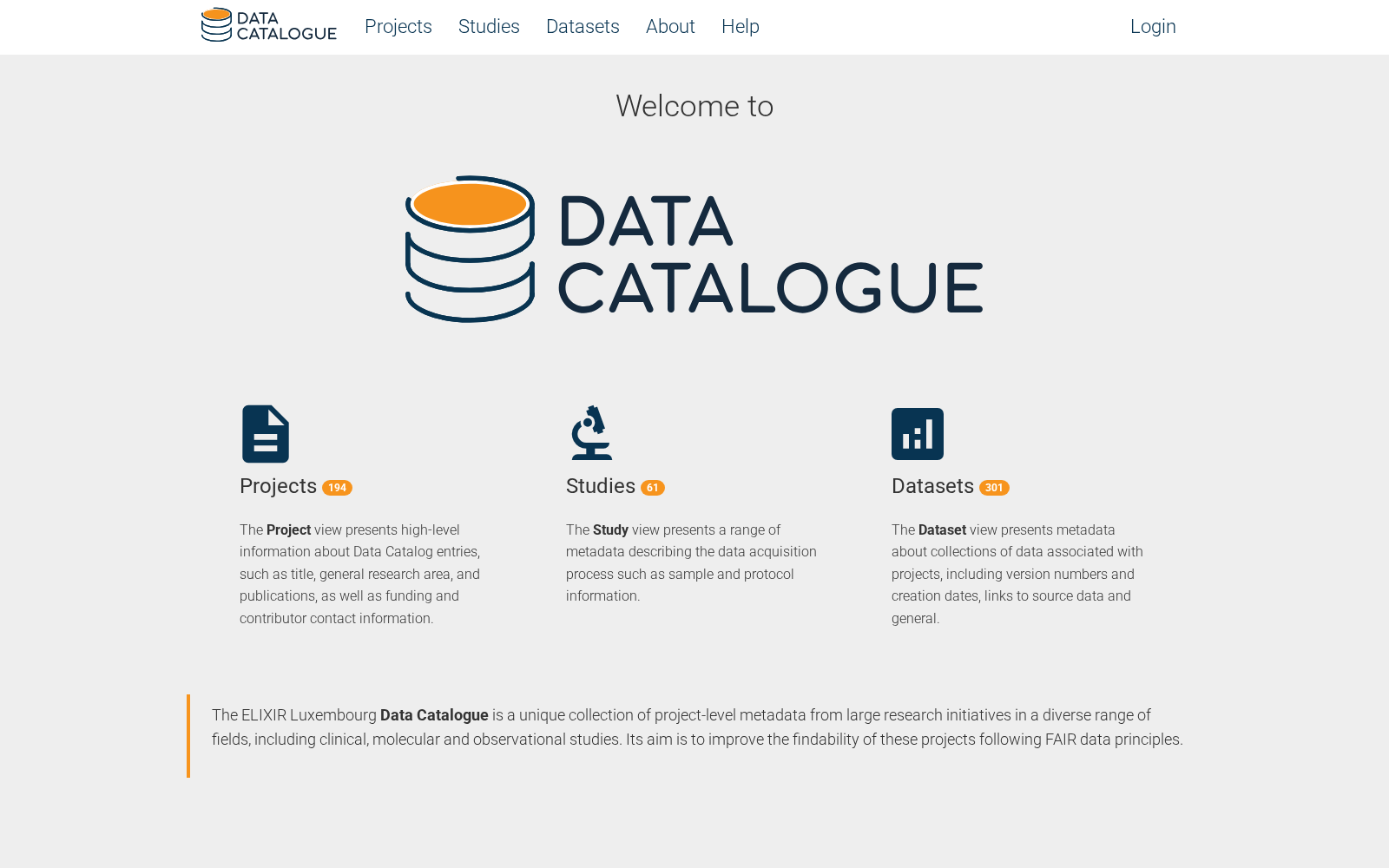Screen dimensions: 1389x868
Task: Open the Projects nav menu item
Action: (398, 27)
